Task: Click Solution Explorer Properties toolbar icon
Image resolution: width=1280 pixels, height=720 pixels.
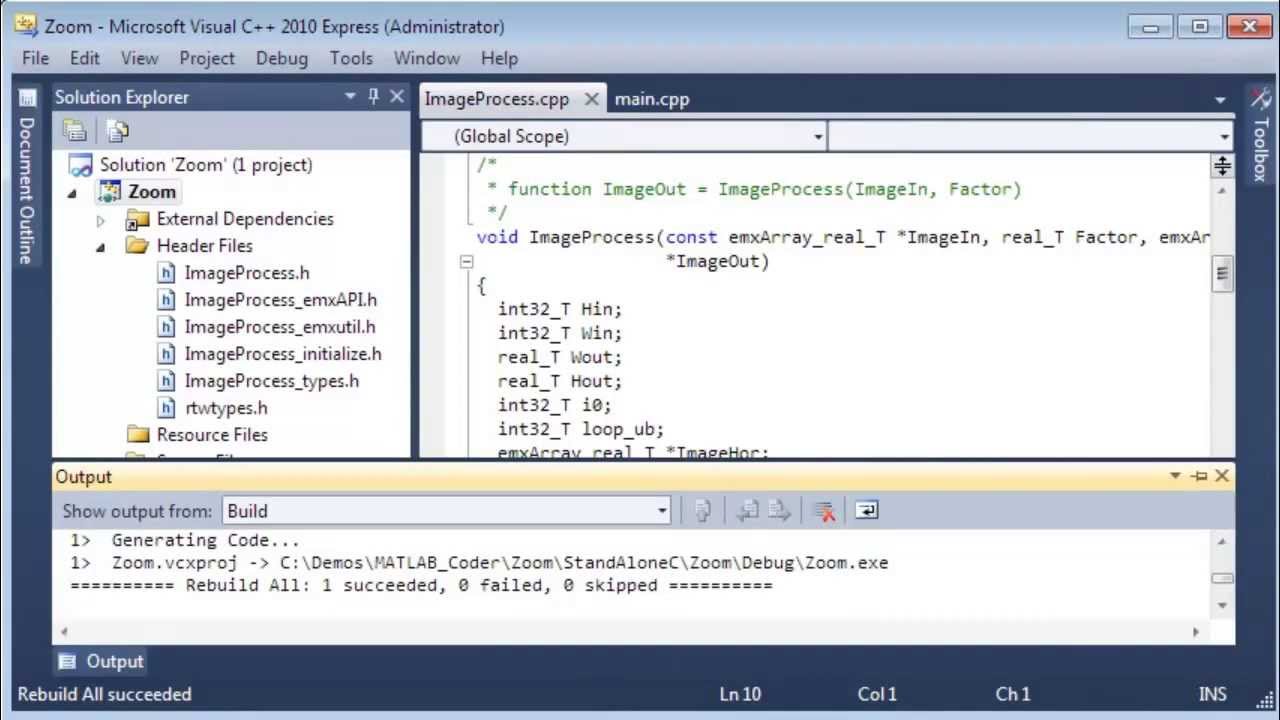Action: [x=75, y=130]
